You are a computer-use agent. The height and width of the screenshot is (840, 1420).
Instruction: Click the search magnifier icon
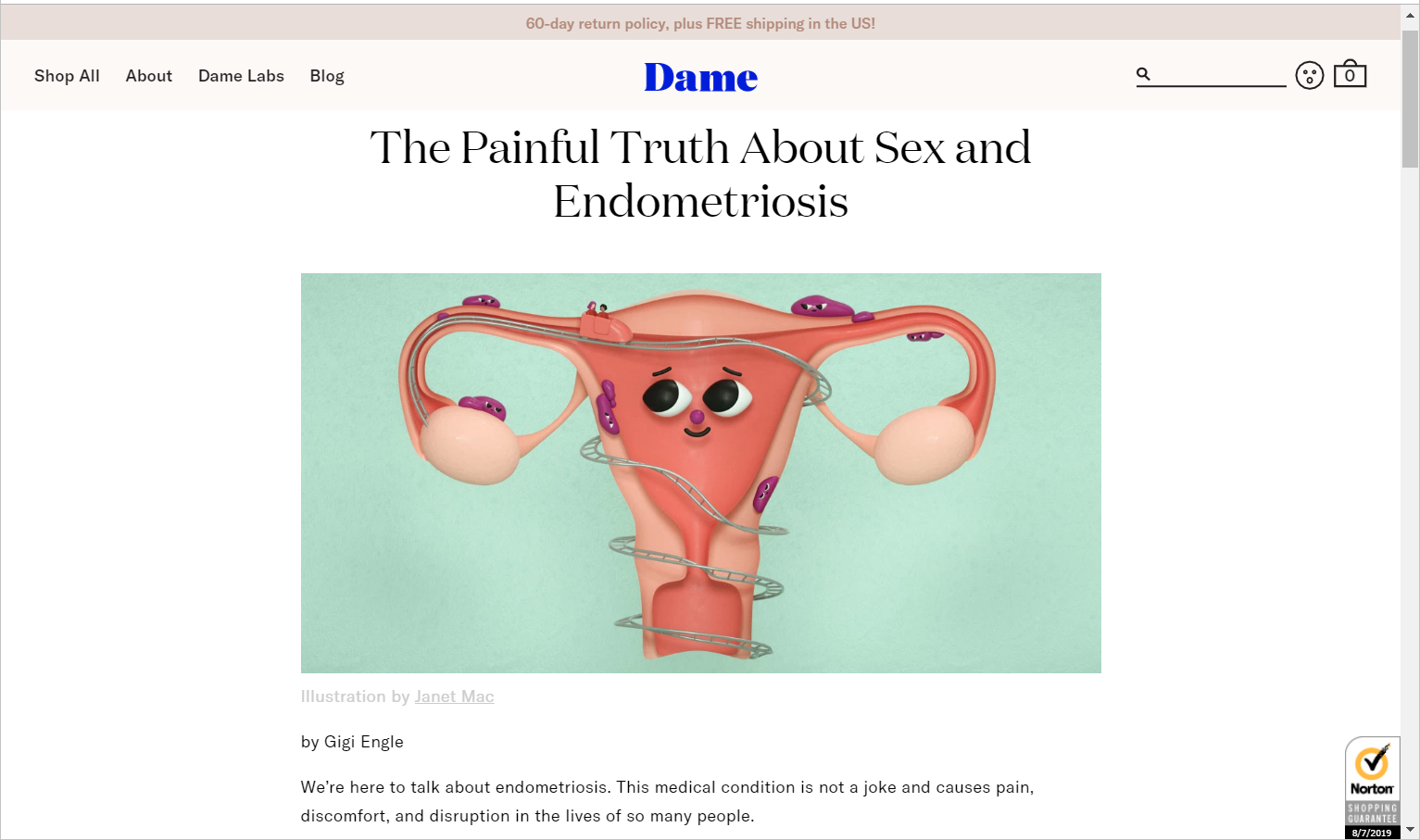click(1143, 74)
